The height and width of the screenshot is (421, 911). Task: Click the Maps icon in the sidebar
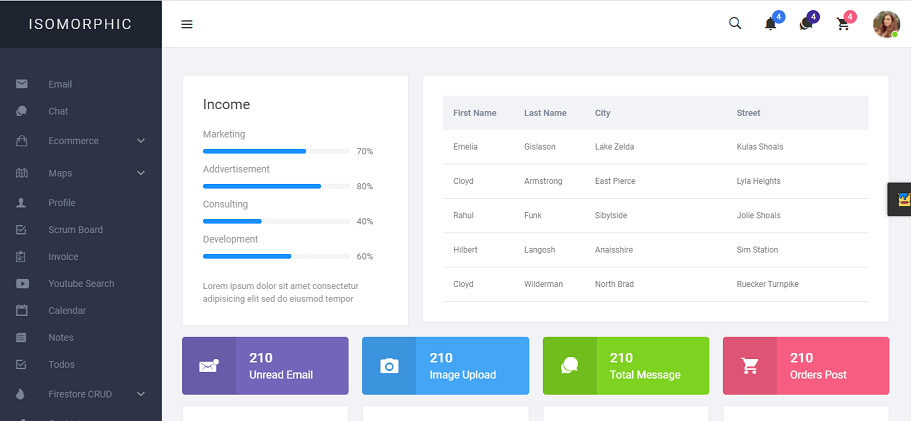[x=21, y=173]
